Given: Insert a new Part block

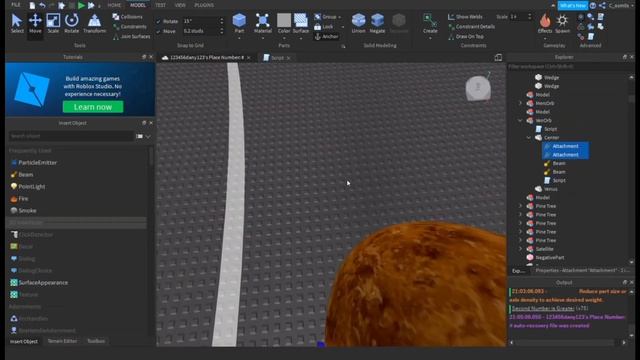Looking at the screenshot, I should tap(239, 23).
